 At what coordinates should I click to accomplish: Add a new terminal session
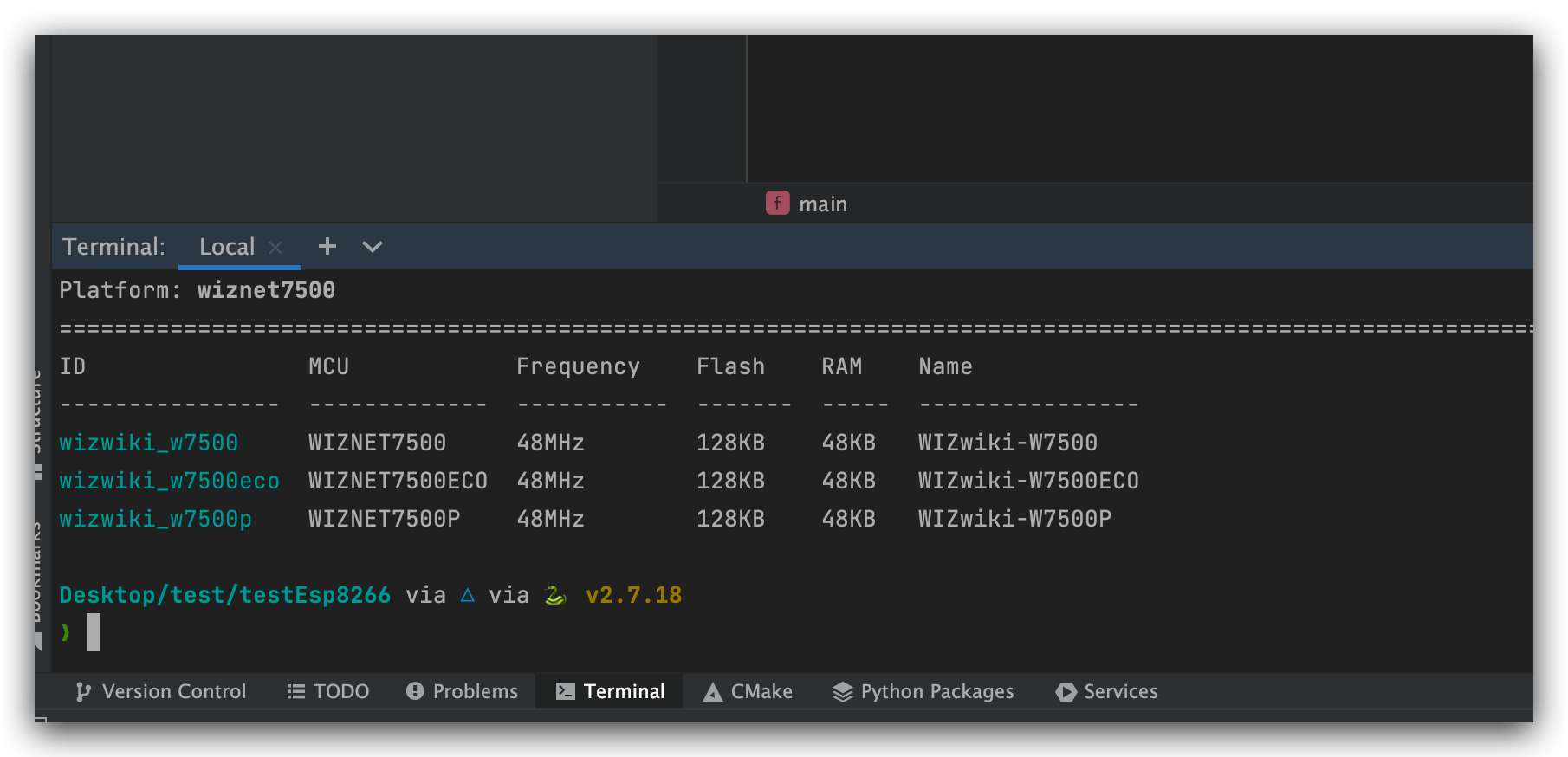point(327,247)
